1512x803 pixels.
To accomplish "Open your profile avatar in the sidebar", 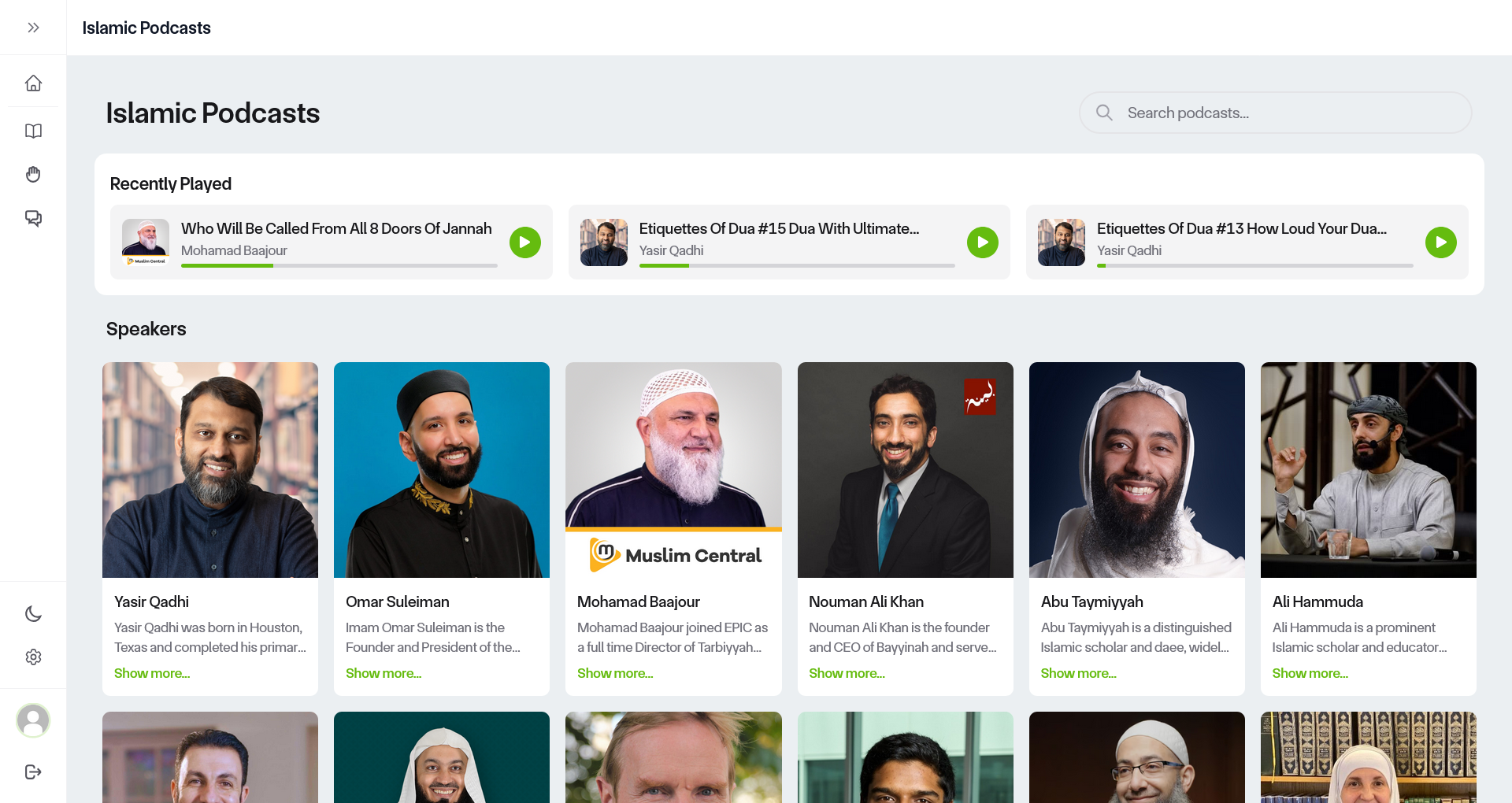I will (33, 720).
